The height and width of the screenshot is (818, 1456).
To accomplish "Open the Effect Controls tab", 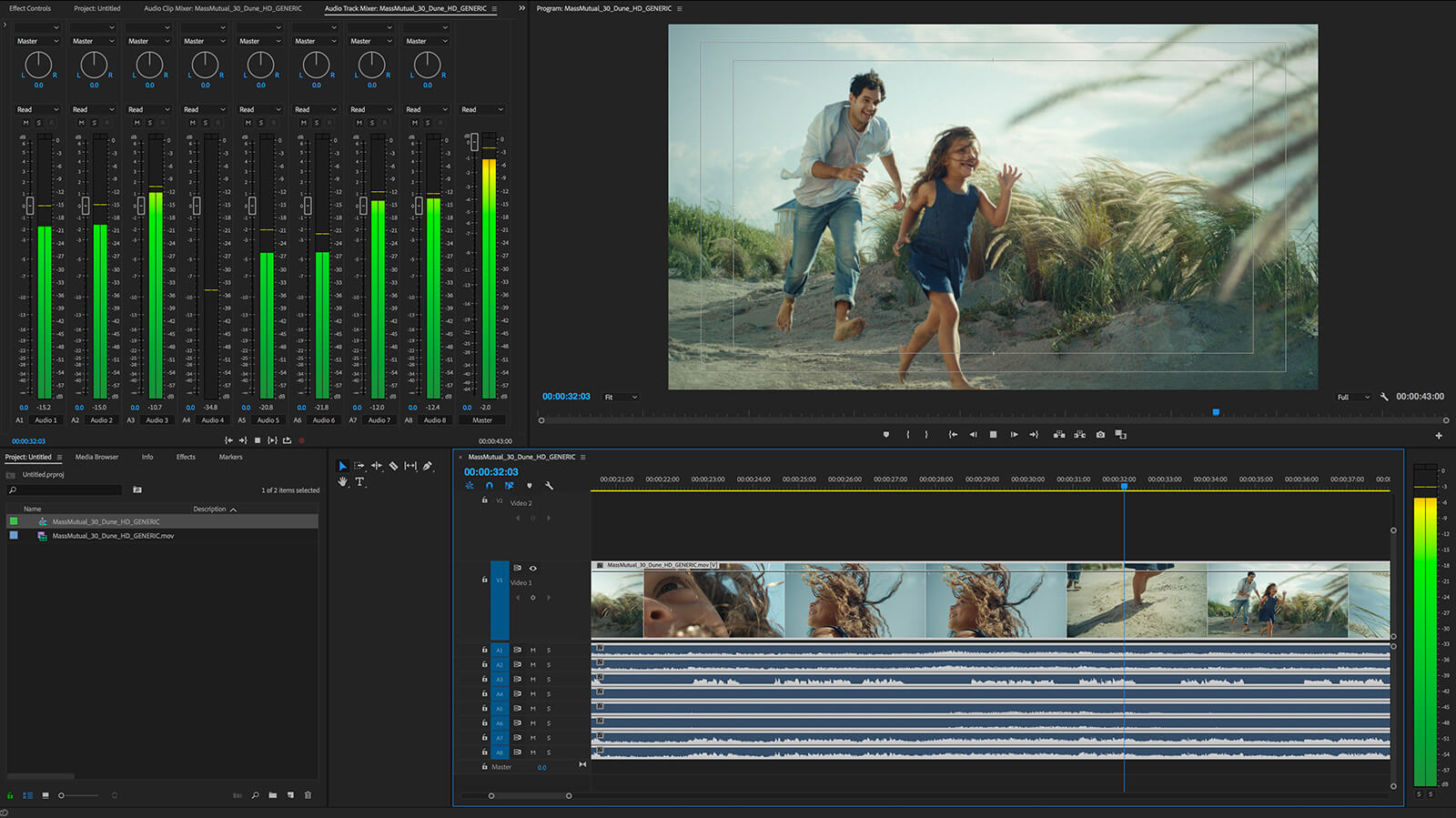I will [x=30, y=8].
